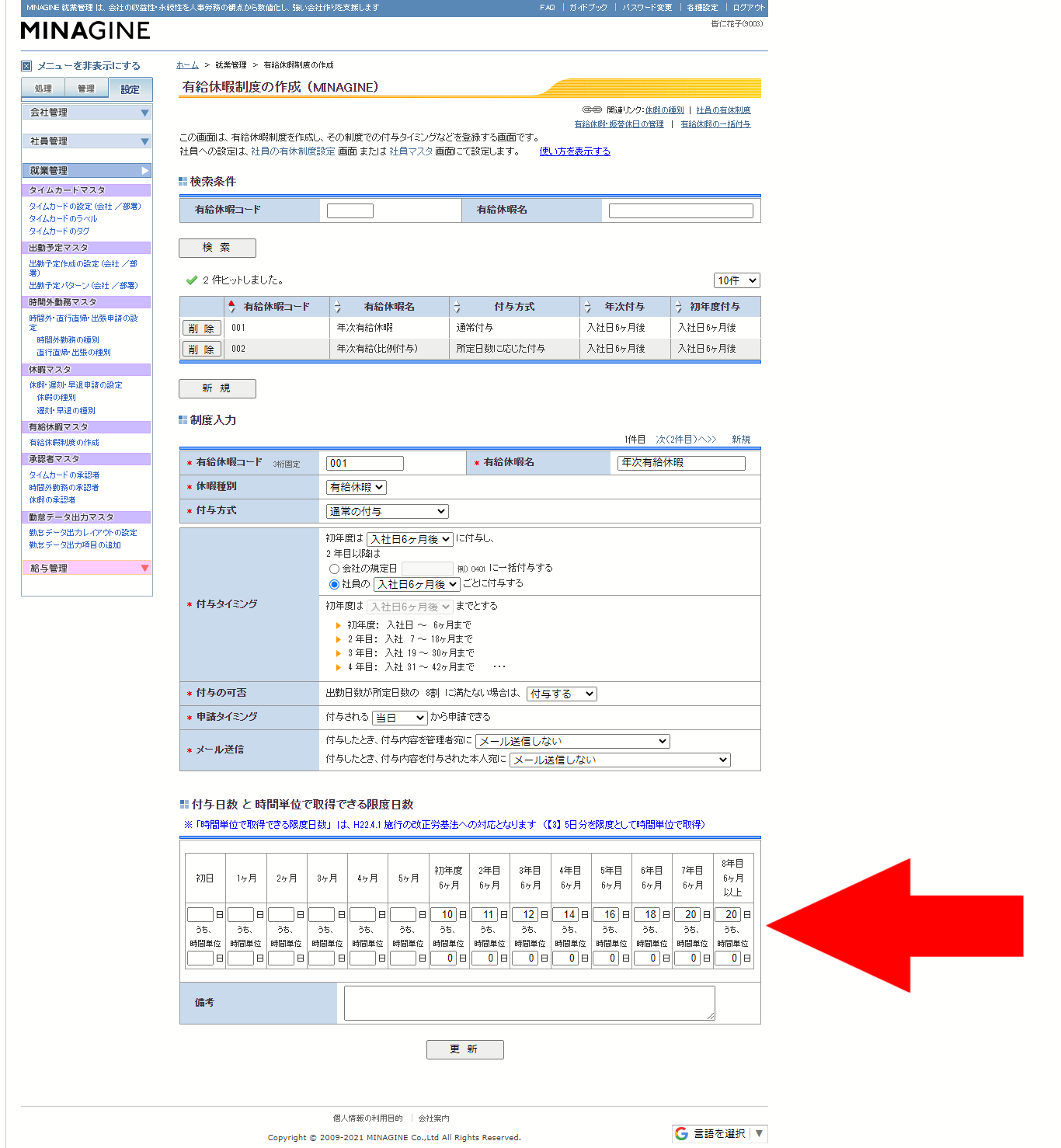Open 付与の可否 付与する dropdown
This screenshot has height=1148, width=1061.
click(x=562, y=694)
